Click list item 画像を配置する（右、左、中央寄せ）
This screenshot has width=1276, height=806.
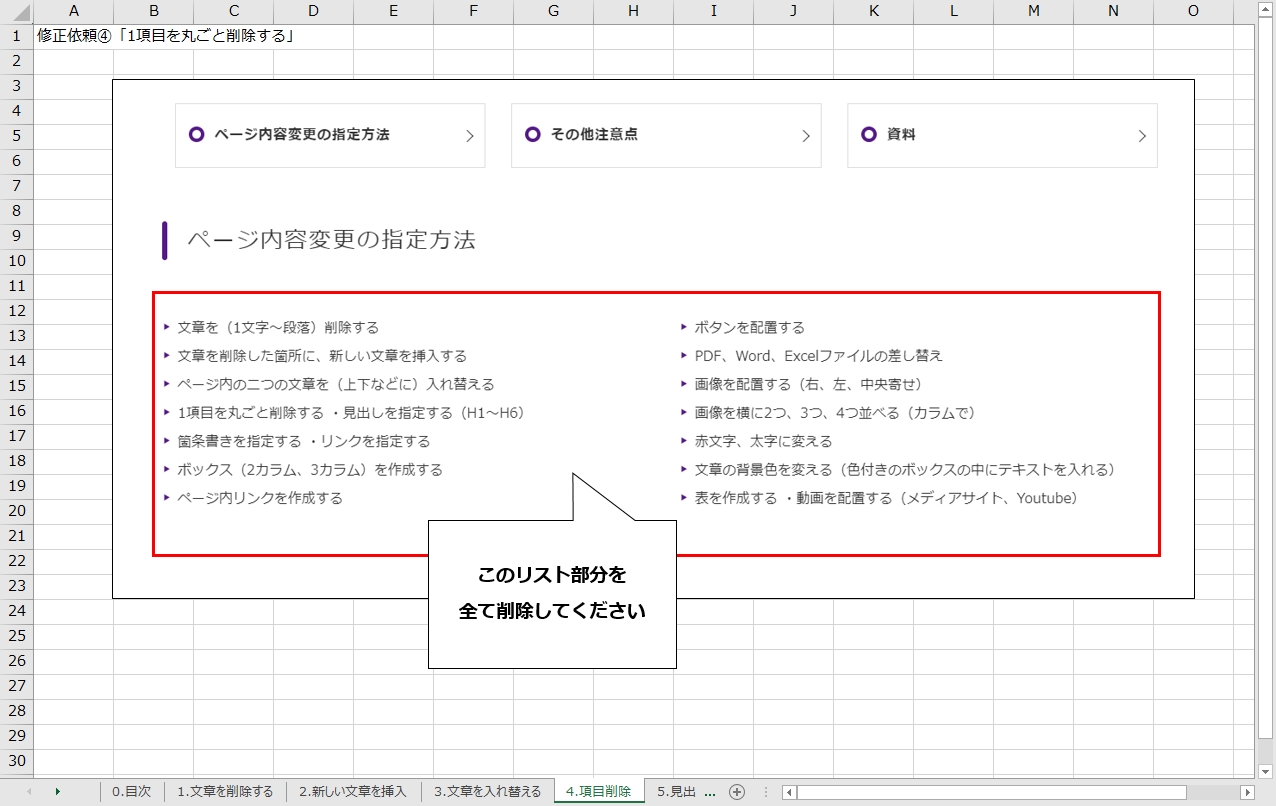[x=808, y=384]
